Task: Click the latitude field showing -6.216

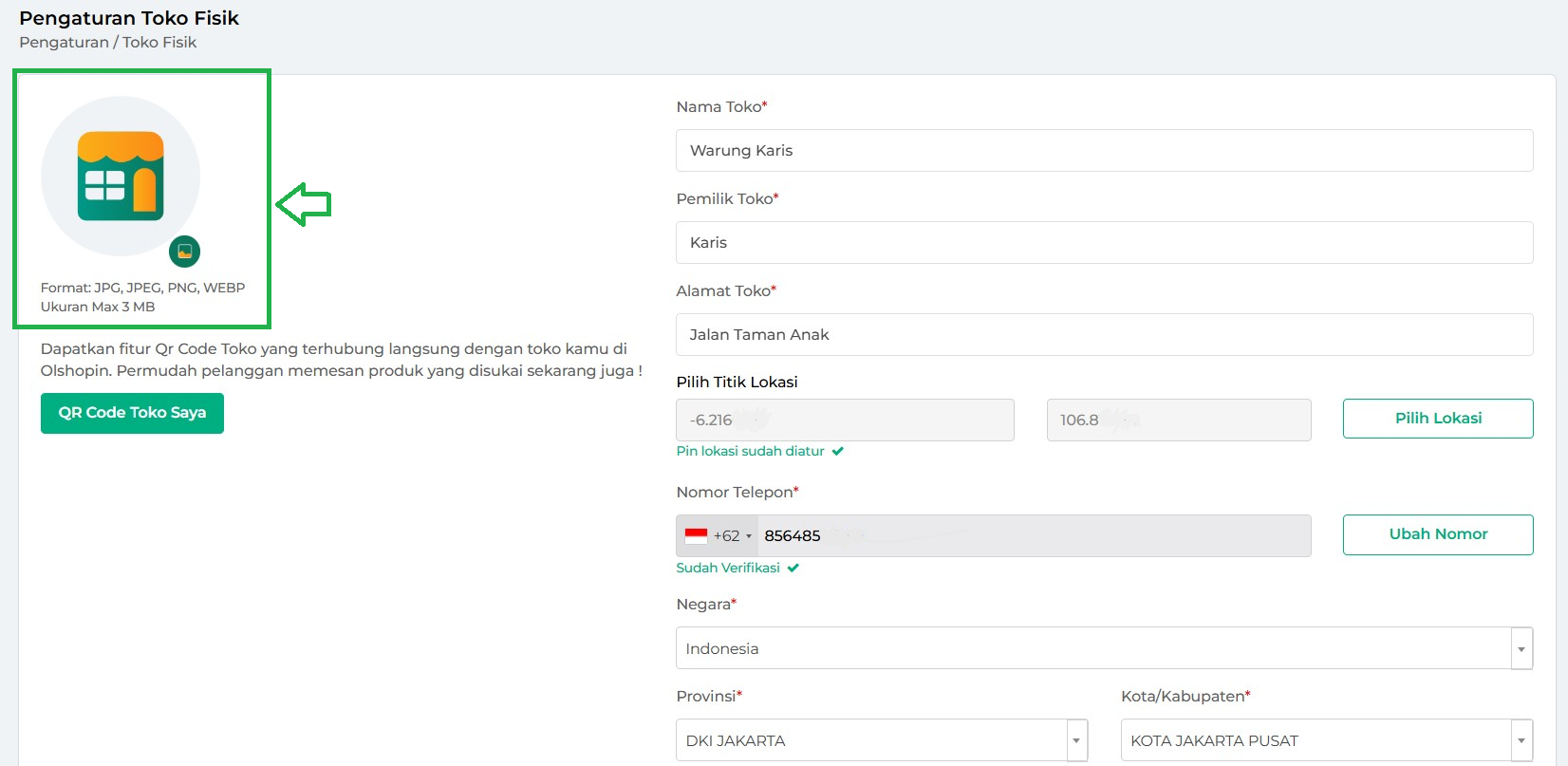Action: [x=845, y=420]
